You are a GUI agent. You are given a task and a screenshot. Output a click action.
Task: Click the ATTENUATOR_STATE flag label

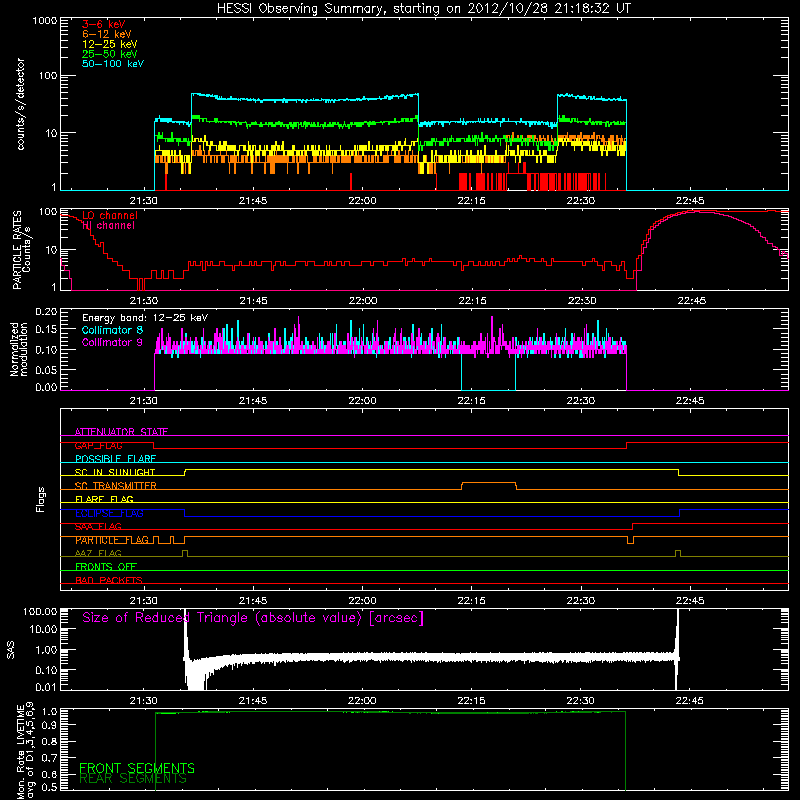point(121,432)
